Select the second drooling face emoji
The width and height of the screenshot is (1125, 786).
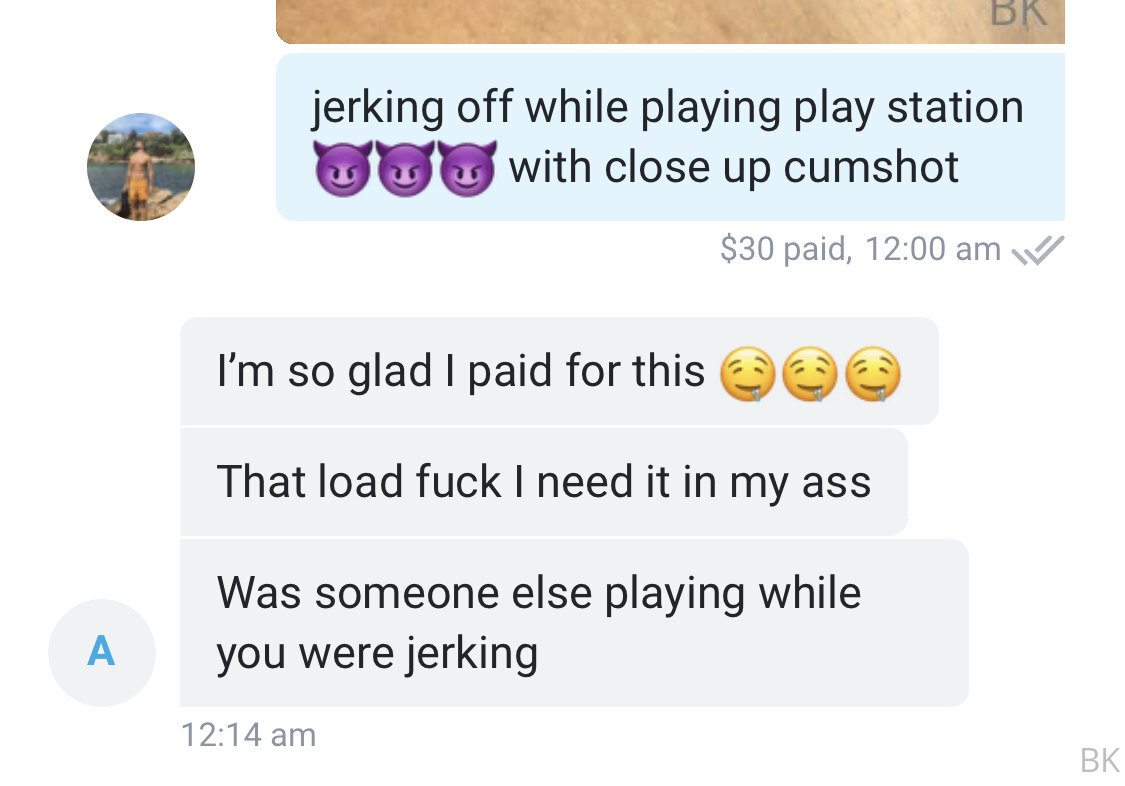pyautogui.click(x=810, y=374)
